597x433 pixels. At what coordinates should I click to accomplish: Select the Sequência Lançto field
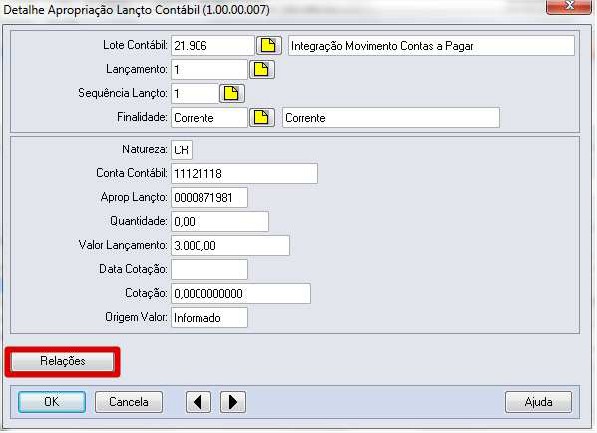195,93
